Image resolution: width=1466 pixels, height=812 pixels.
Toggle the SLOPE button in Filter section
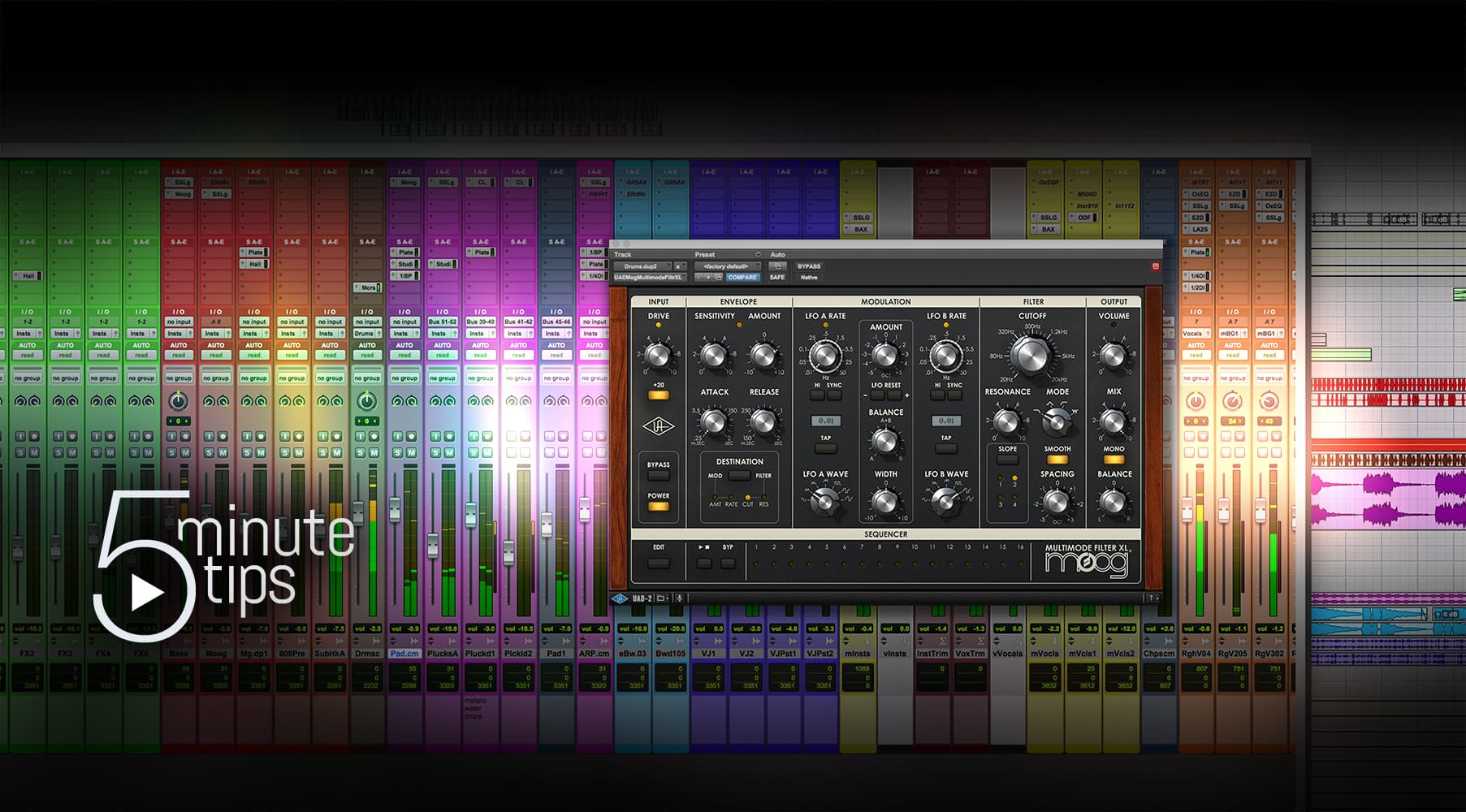(1007, 460)
